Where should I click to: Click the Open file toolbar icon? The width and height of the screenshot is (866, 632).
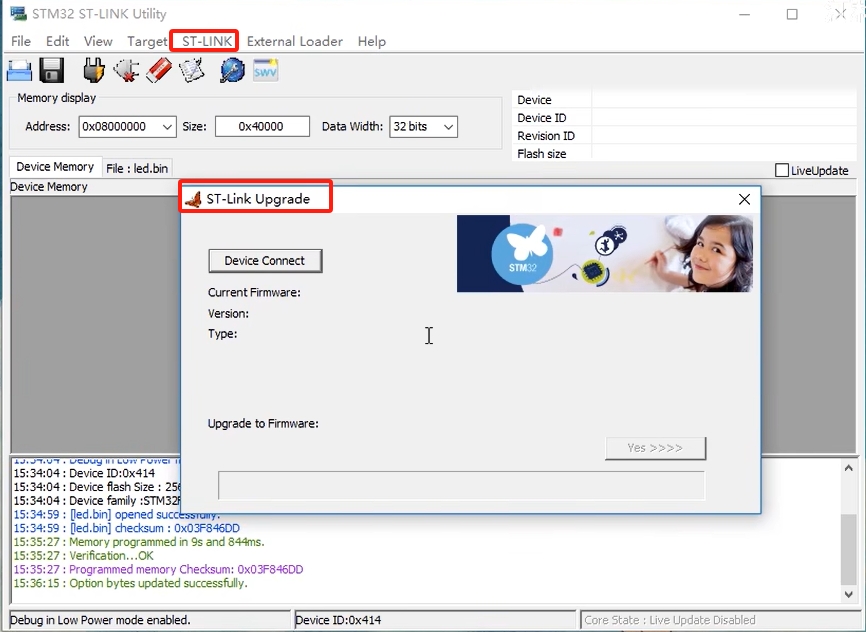[19, 71]
